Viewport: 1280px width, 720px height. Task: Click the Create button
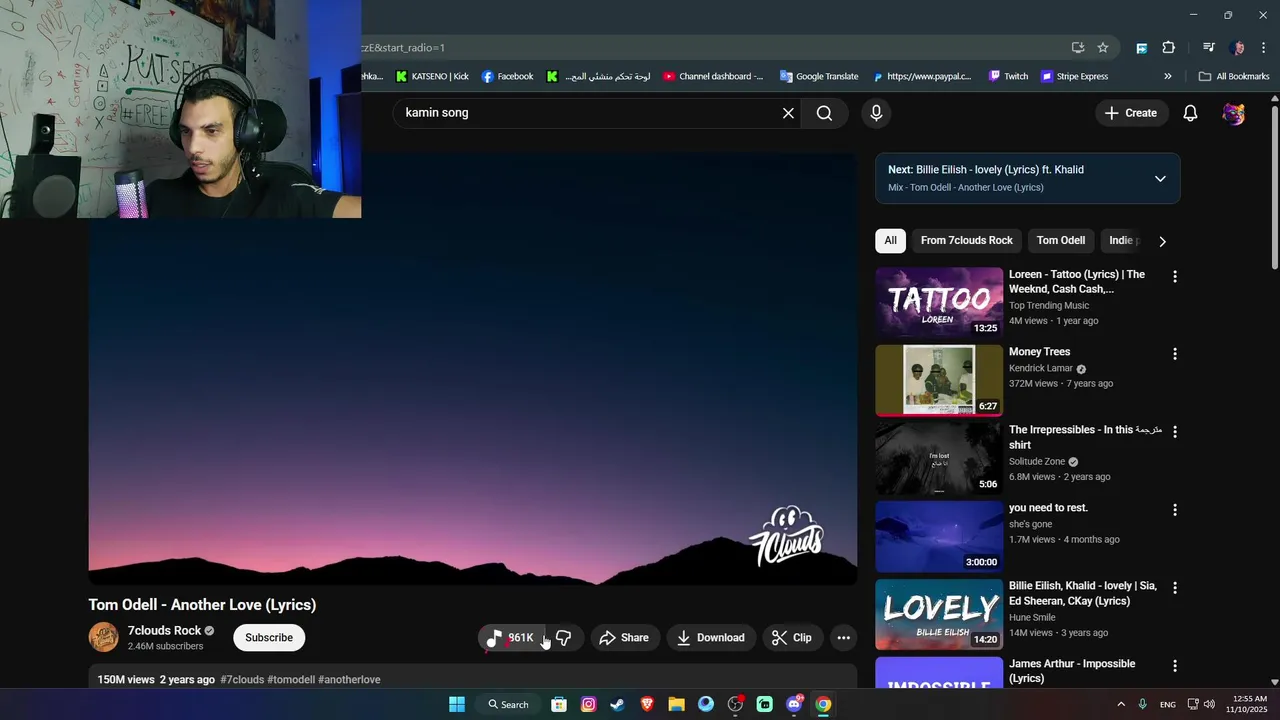coord(1131,113)
